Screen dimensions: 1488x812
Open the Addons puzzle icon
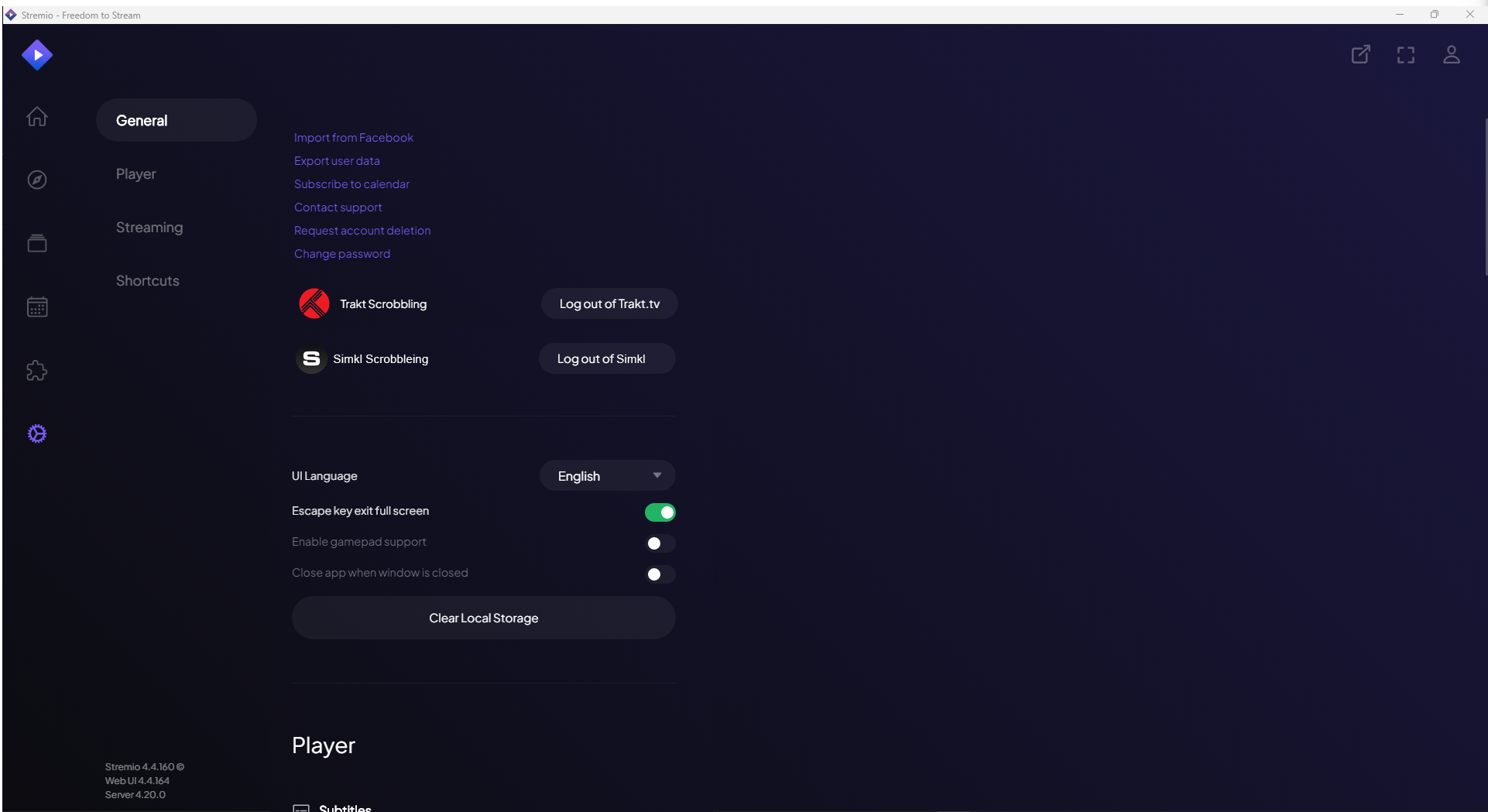(x=36, y=371)
